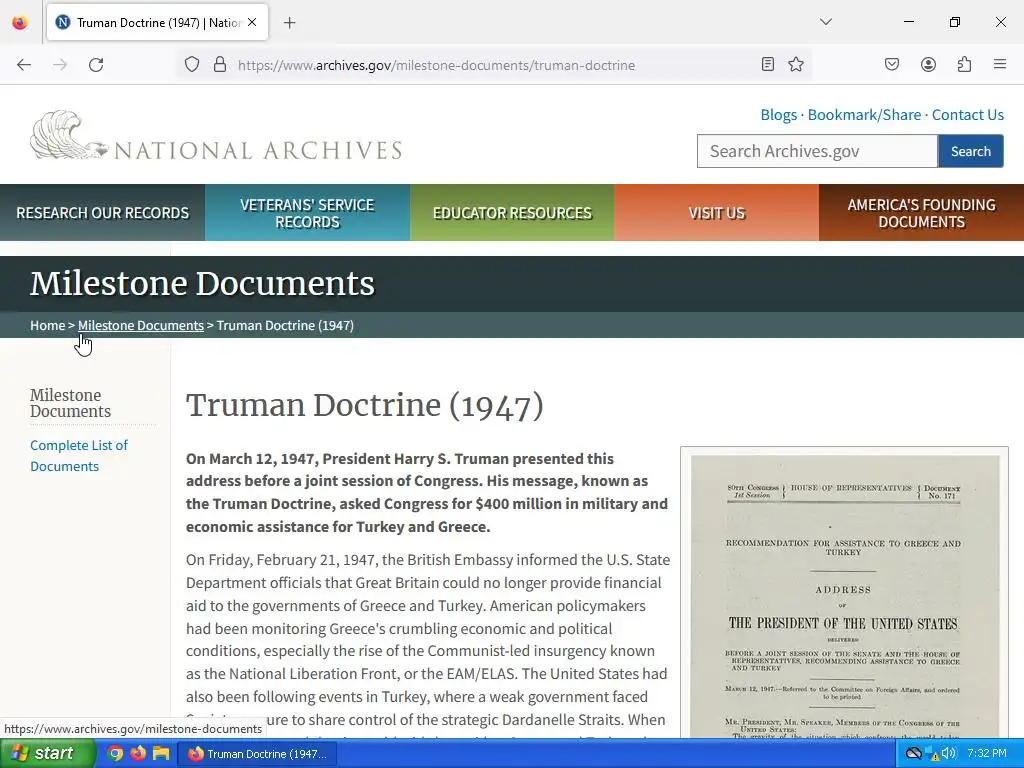1024x768 pixels.
Task: Open the tracking protection shield icon
Action: coord(191,65)
